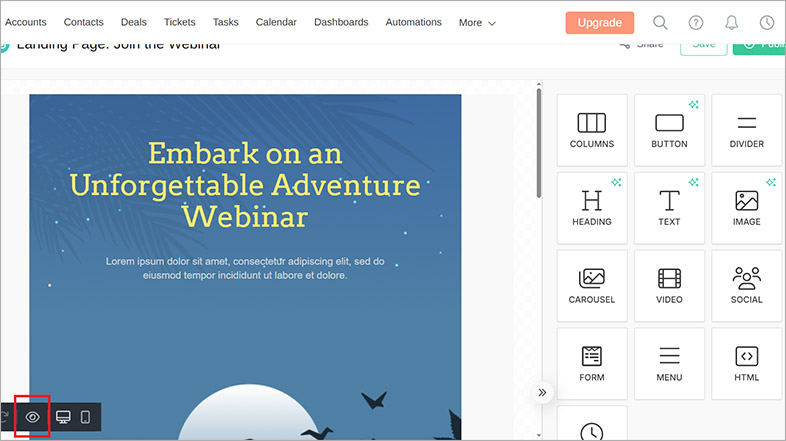The height and width of the screenshot is (441, 786).
Task: Click the Upgrade button
Action: (600, 23)
